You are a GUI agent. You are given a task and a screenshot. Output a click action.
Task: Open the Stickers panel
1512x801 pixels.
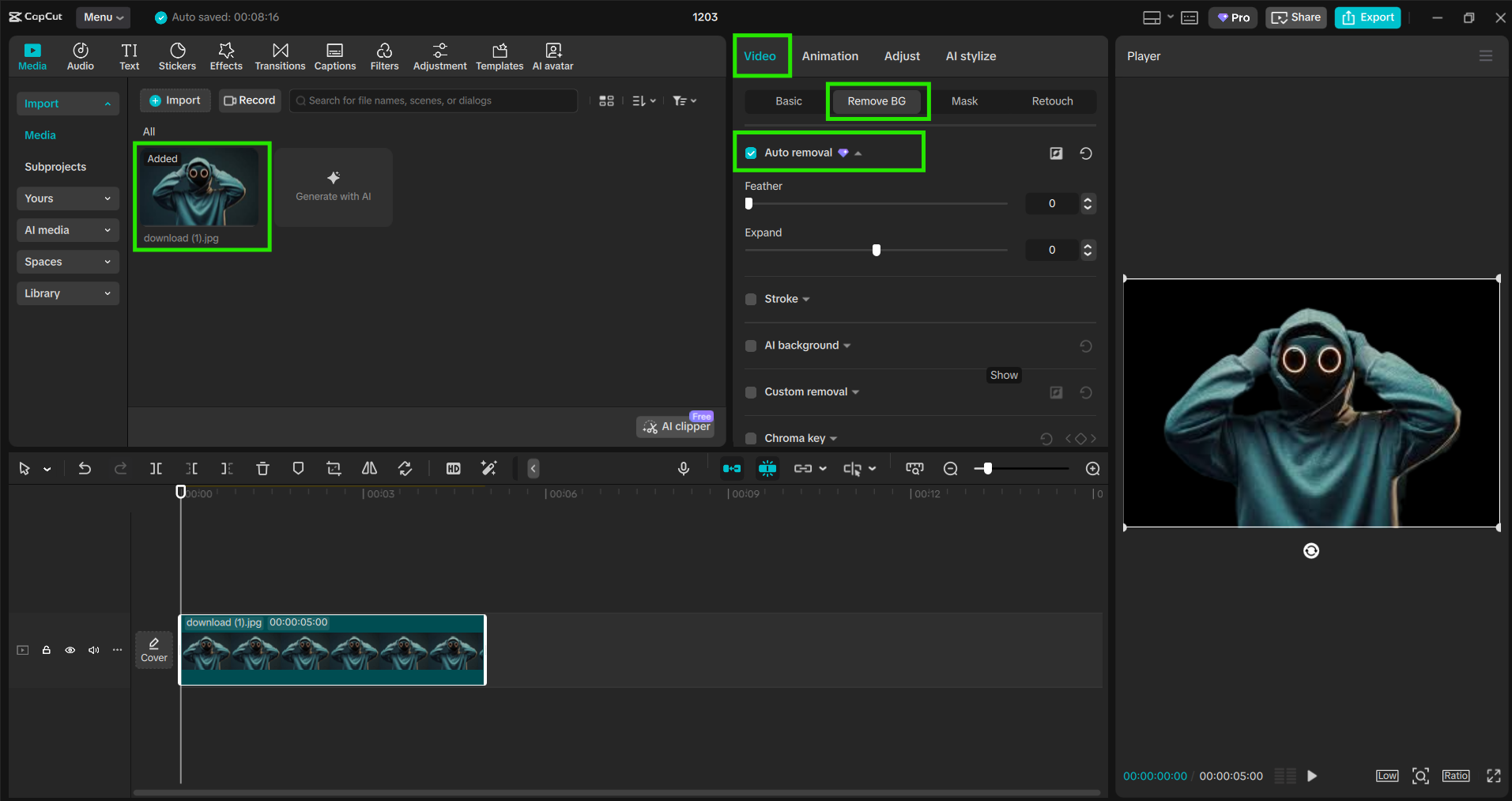(177, 56)
